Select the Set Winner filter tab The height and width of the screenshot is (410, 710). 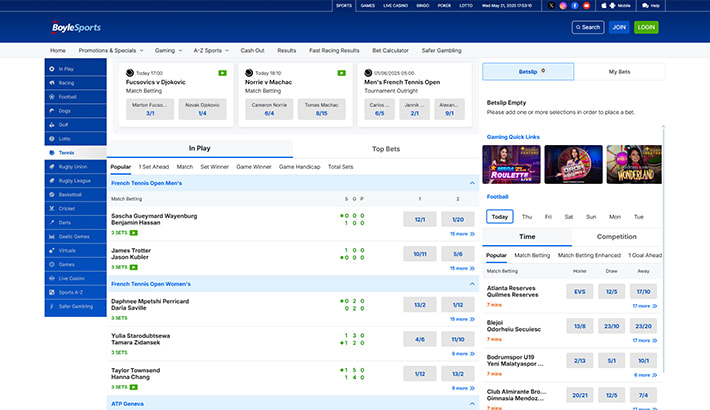click(x=214, y=167)
